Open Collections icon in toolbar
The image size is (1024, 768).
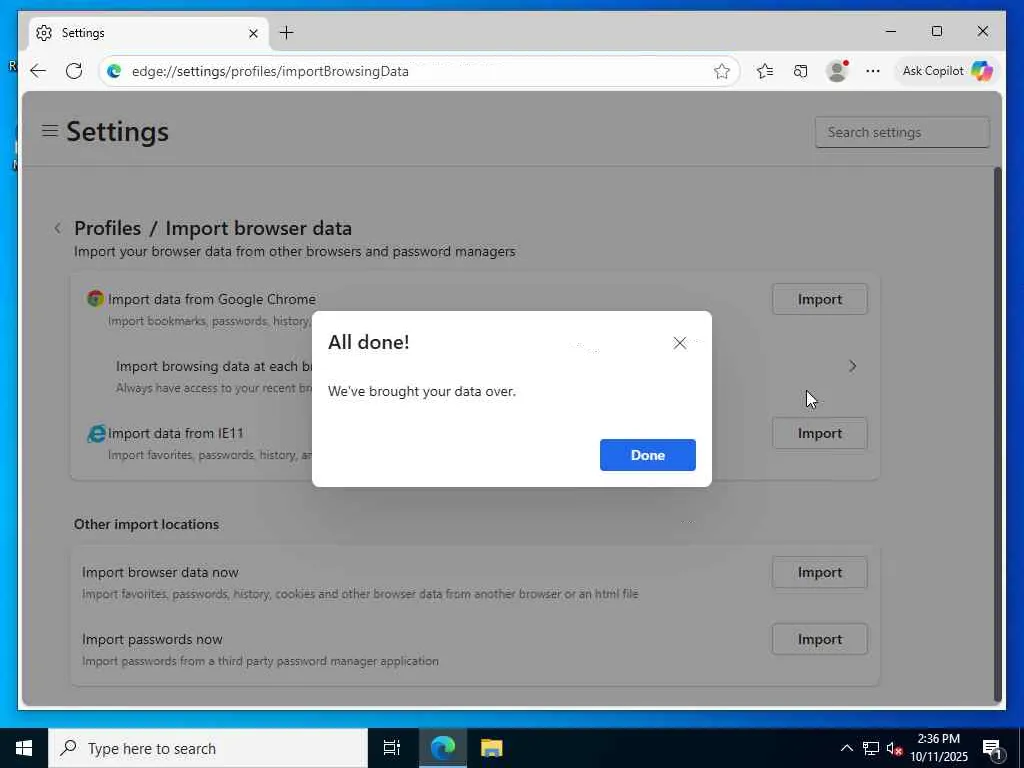coord(801,71)
